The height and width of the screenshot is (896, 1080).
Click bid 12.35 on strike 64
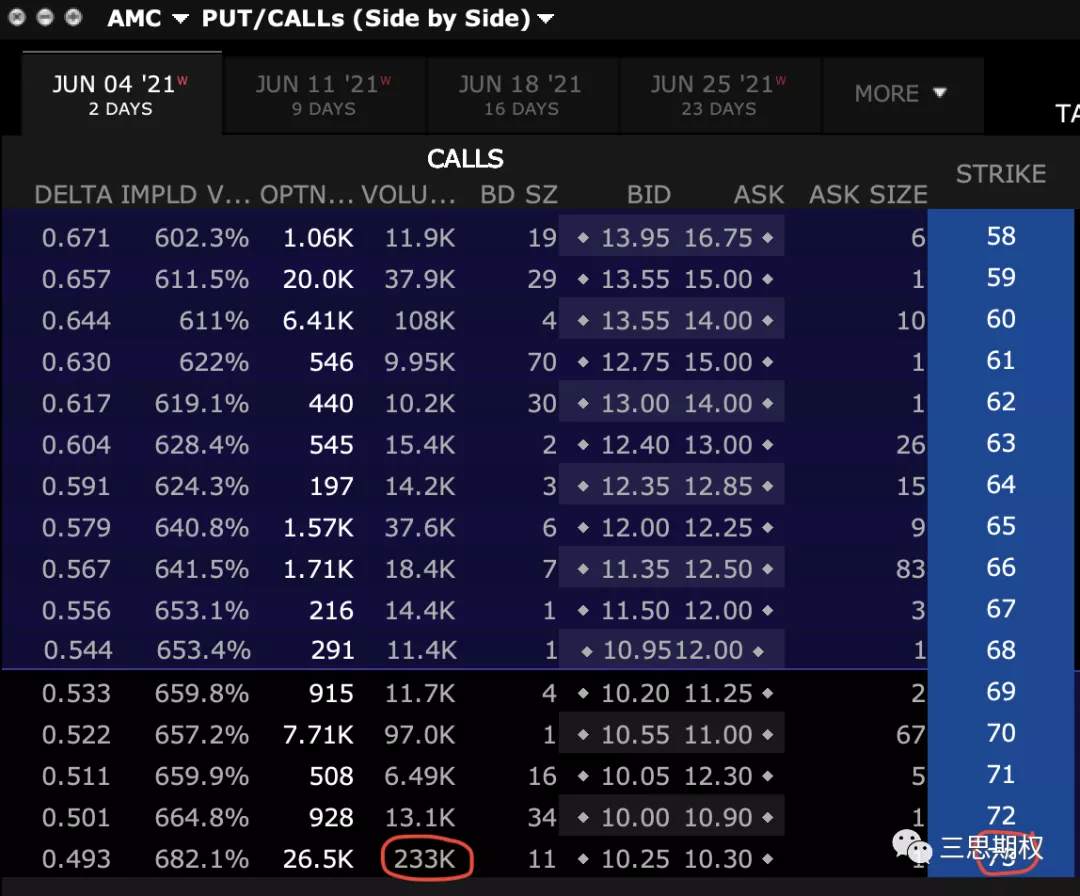pyautogui.click(x=635, y=486)
